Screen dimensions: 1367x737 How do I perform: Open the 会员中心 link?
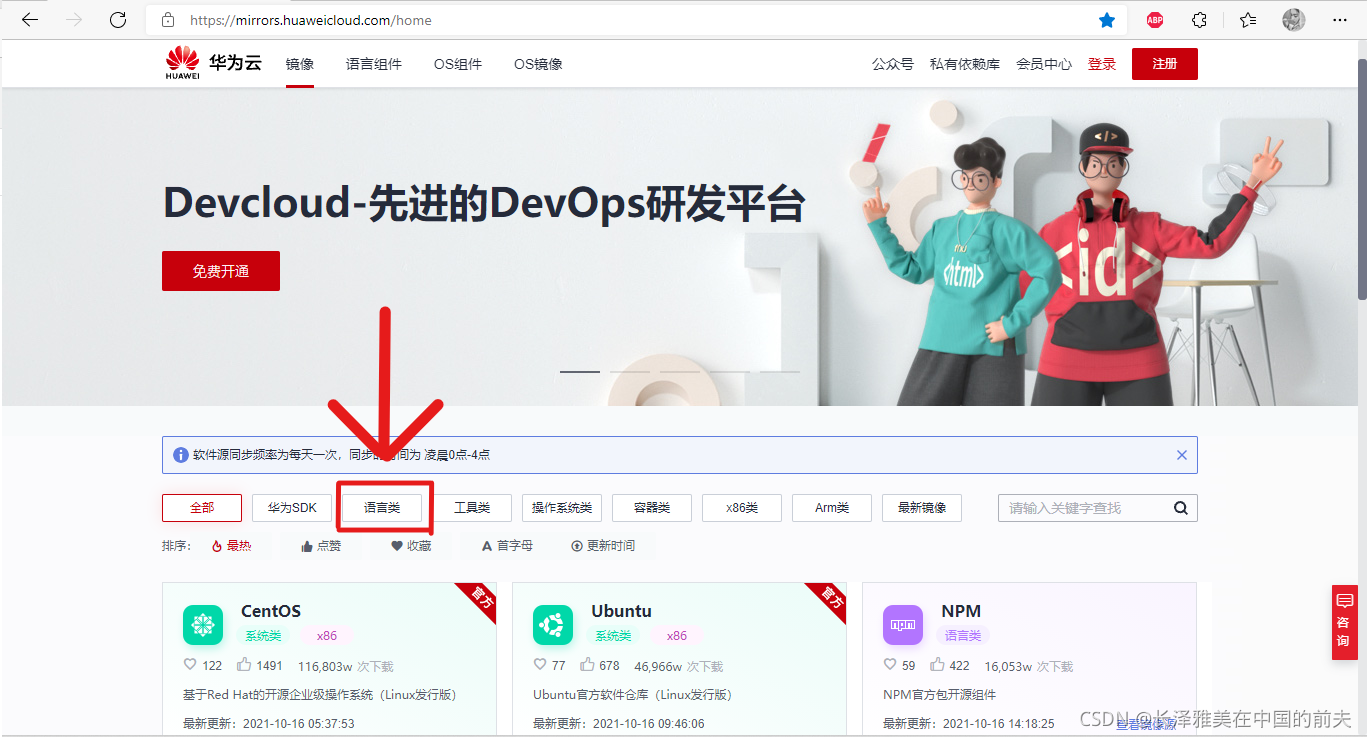tap(1044, 64)
